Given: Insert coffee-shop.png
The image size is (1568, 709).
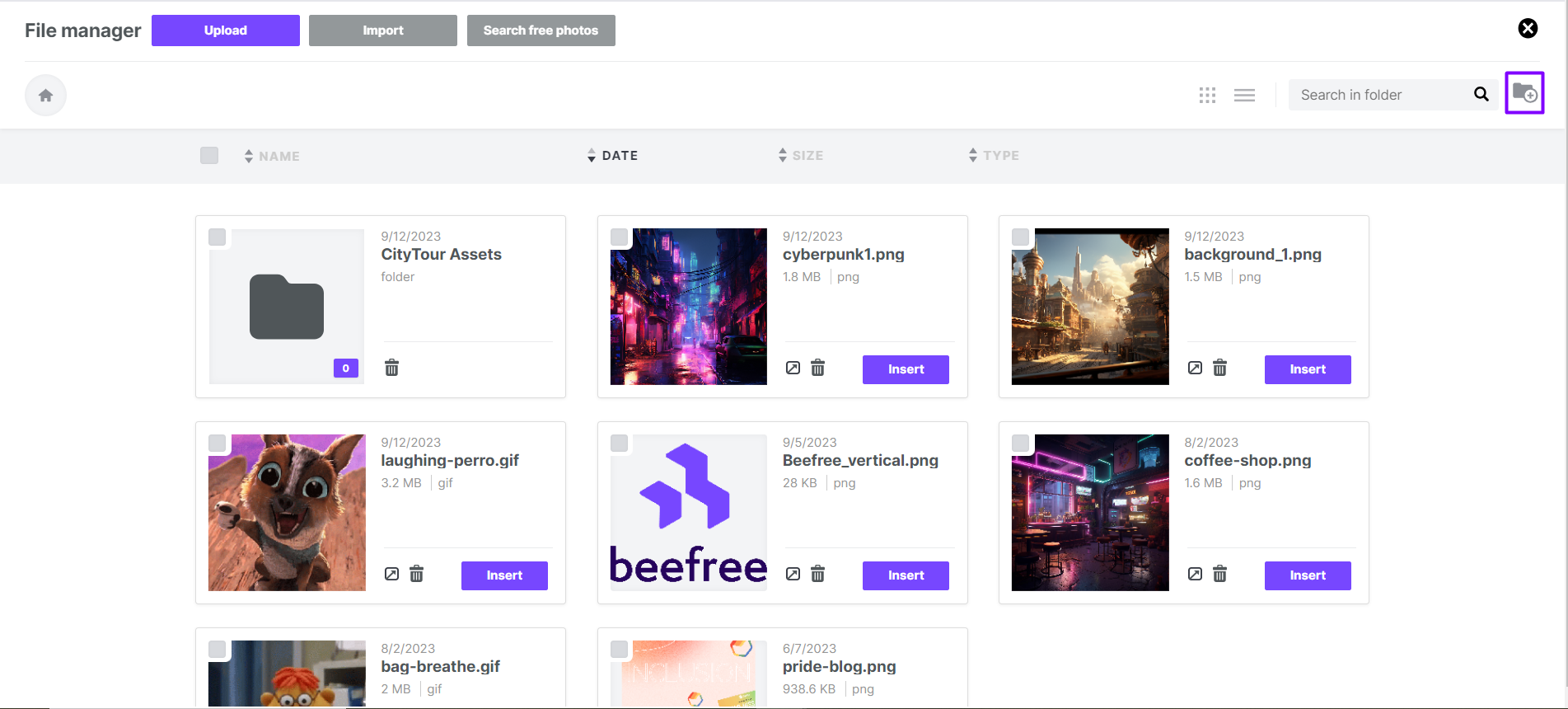Looking at the screenshot, I should pos(1308,575).
